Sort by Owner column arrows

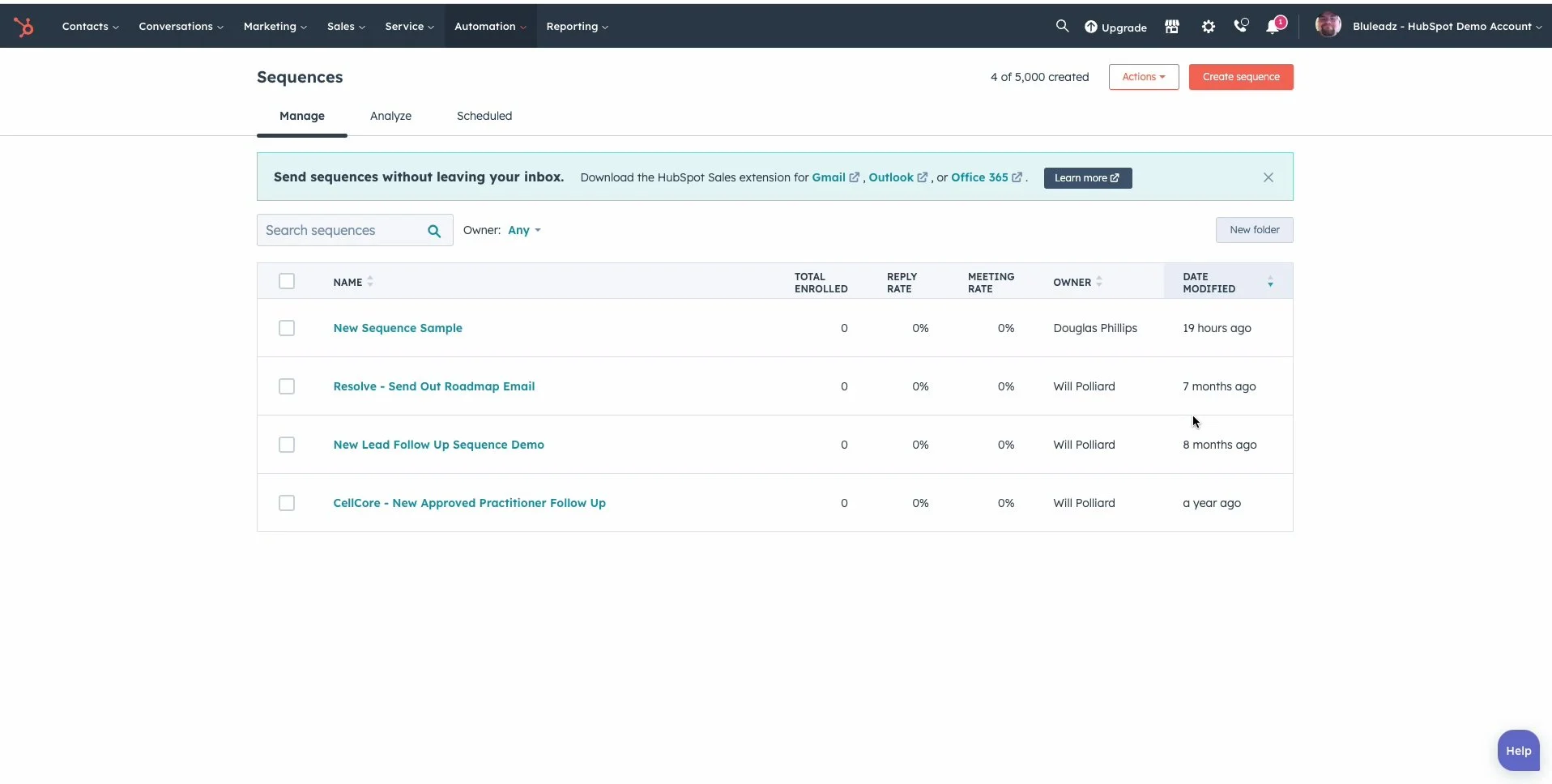(1099, 282)
